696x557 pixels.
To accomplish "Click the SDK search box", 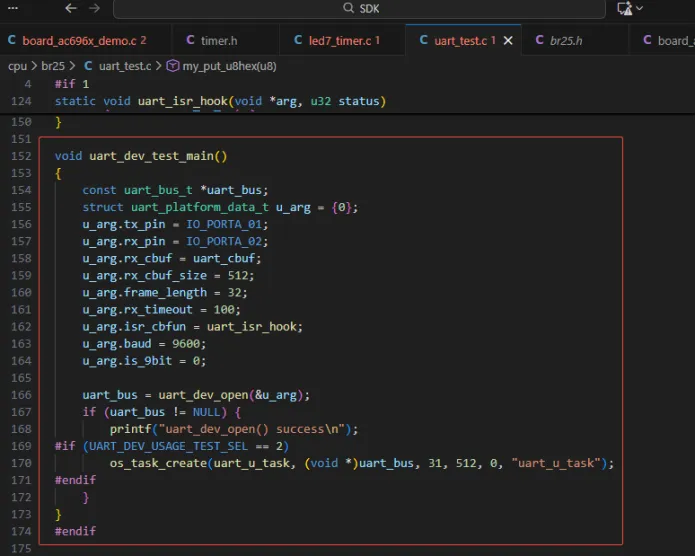I will (x=359, y=8).
